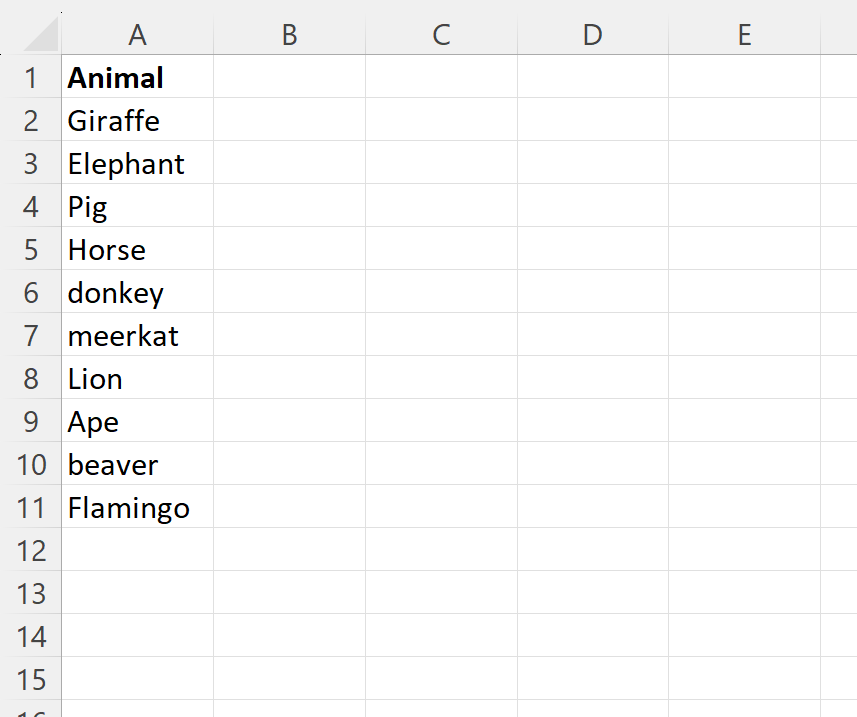Image resolution: width=857 pixels, height=717 pixels.
Task: Select column B via its header
Action: 289,34
